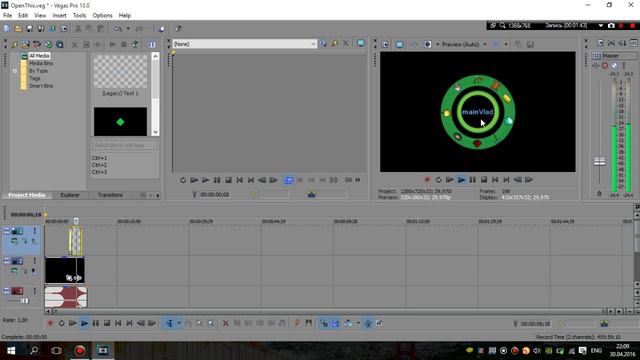Select the All Media bin
The image size is (640, 360).
[39, 56]
